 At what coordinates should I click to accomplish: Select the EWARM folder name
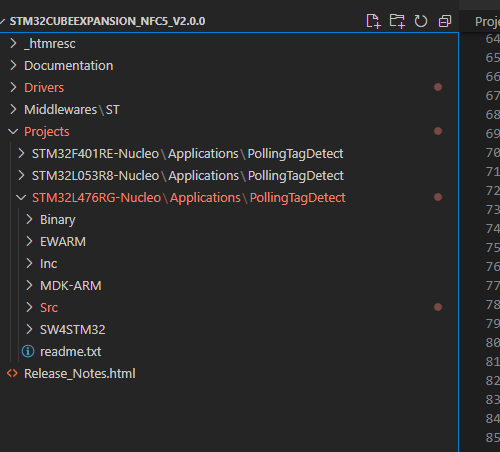coord(63,242)
